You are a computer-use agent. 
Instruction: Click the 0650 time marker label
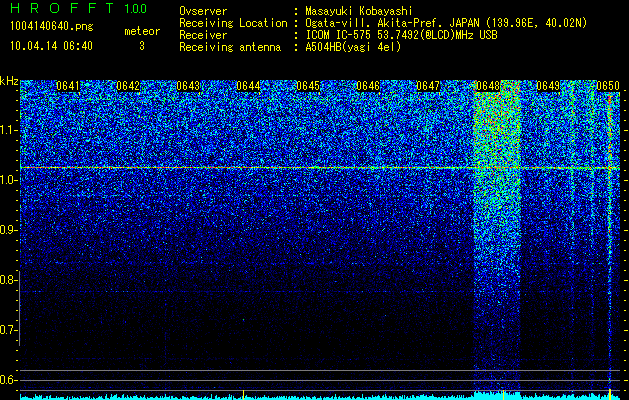click(608, 86)
